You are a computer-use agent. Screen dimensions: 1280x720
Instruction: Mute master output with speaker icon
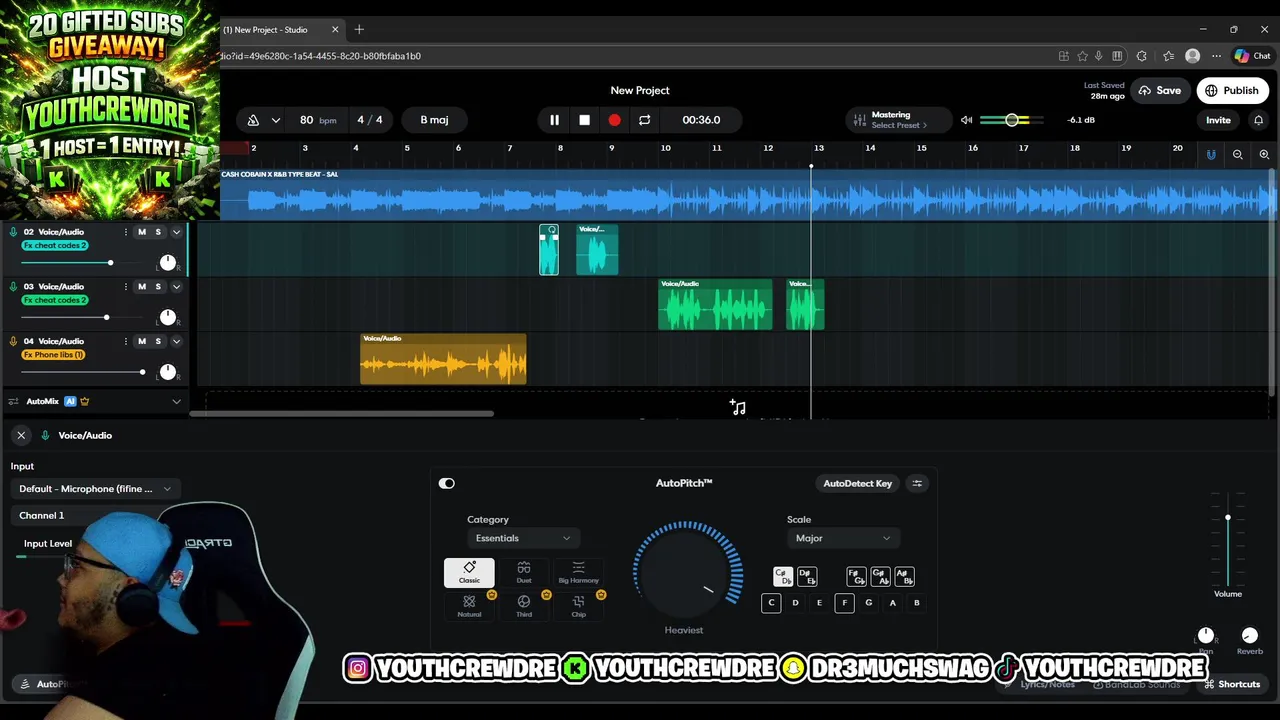(966, 120)
